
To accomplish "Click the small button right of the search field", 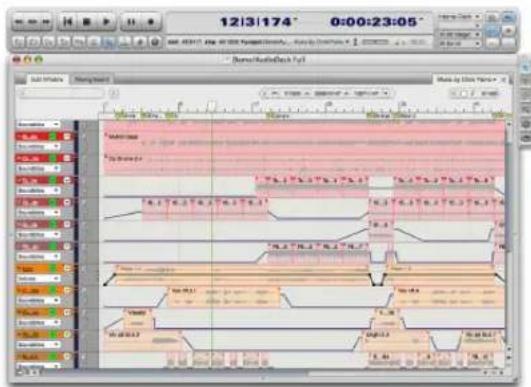I will pos(114,93).
